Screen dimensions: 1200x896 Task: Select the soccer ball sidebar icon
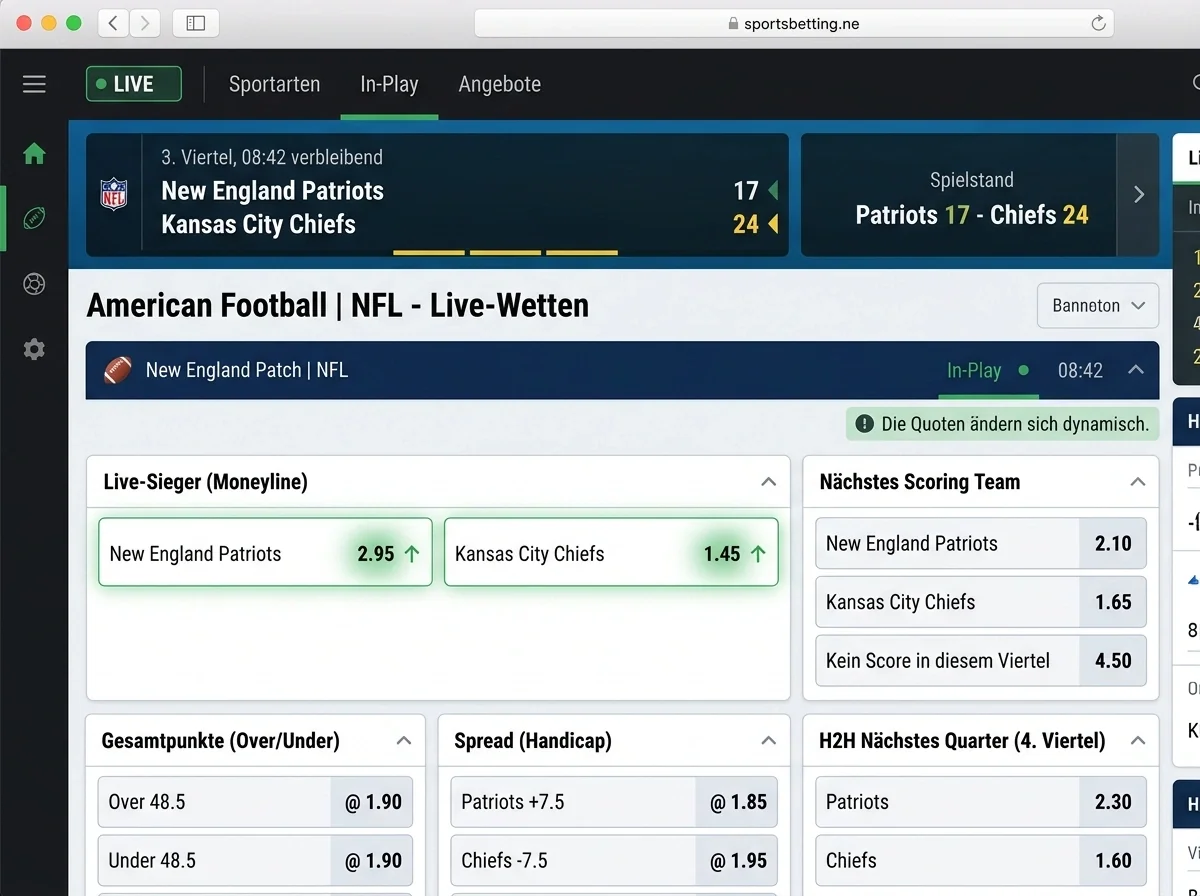click(x=34, y=284)
